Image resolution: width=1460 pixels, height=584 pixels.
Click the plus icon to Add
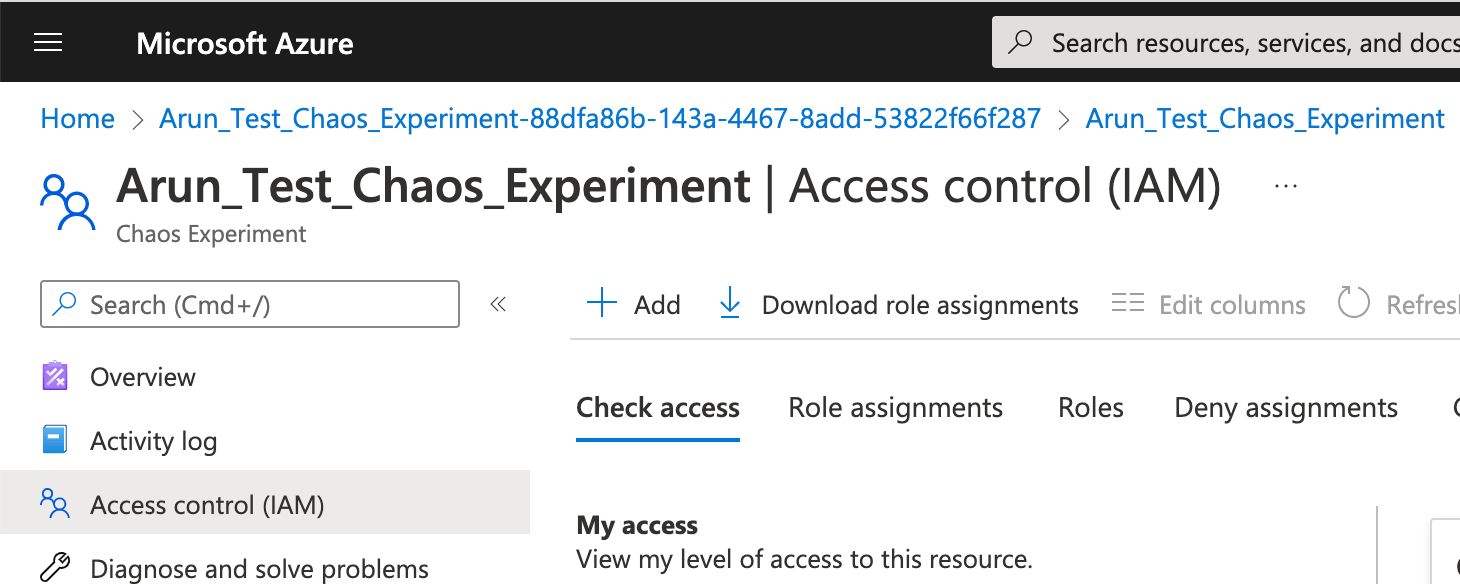(602, 303)
